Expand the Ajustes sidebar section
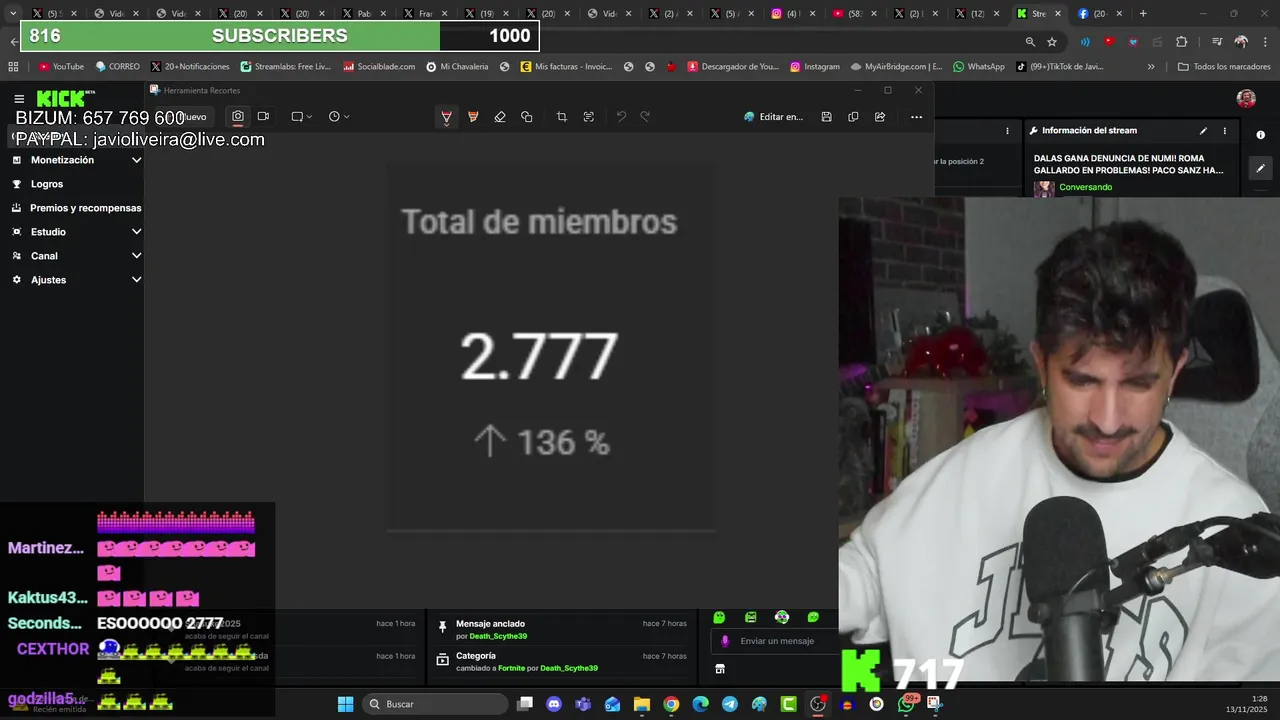1280x720 pixels. click(x=76, y=280)
